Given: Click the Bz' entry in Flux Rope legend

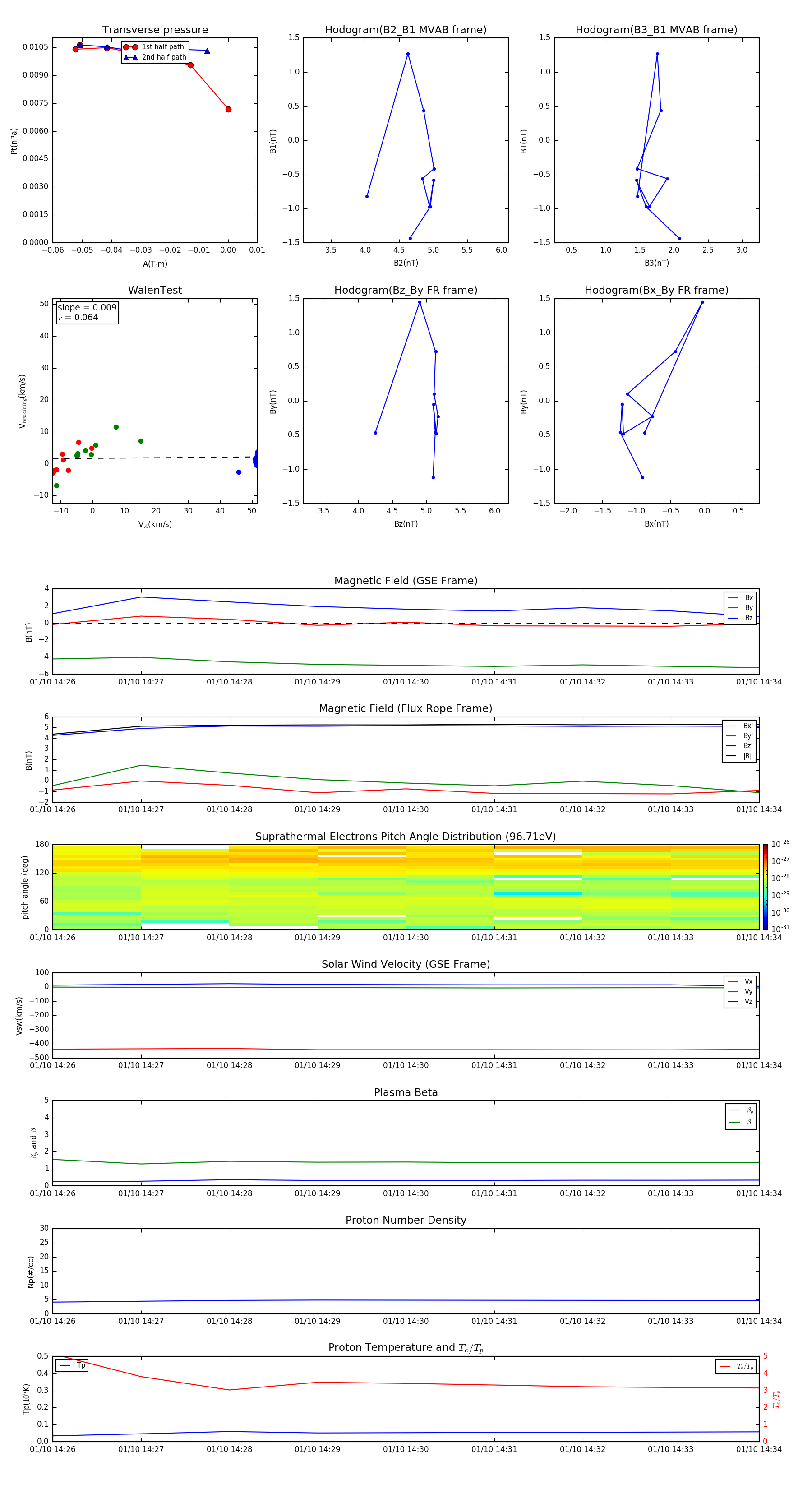Looking at the screenshot, I should point(740,746).
